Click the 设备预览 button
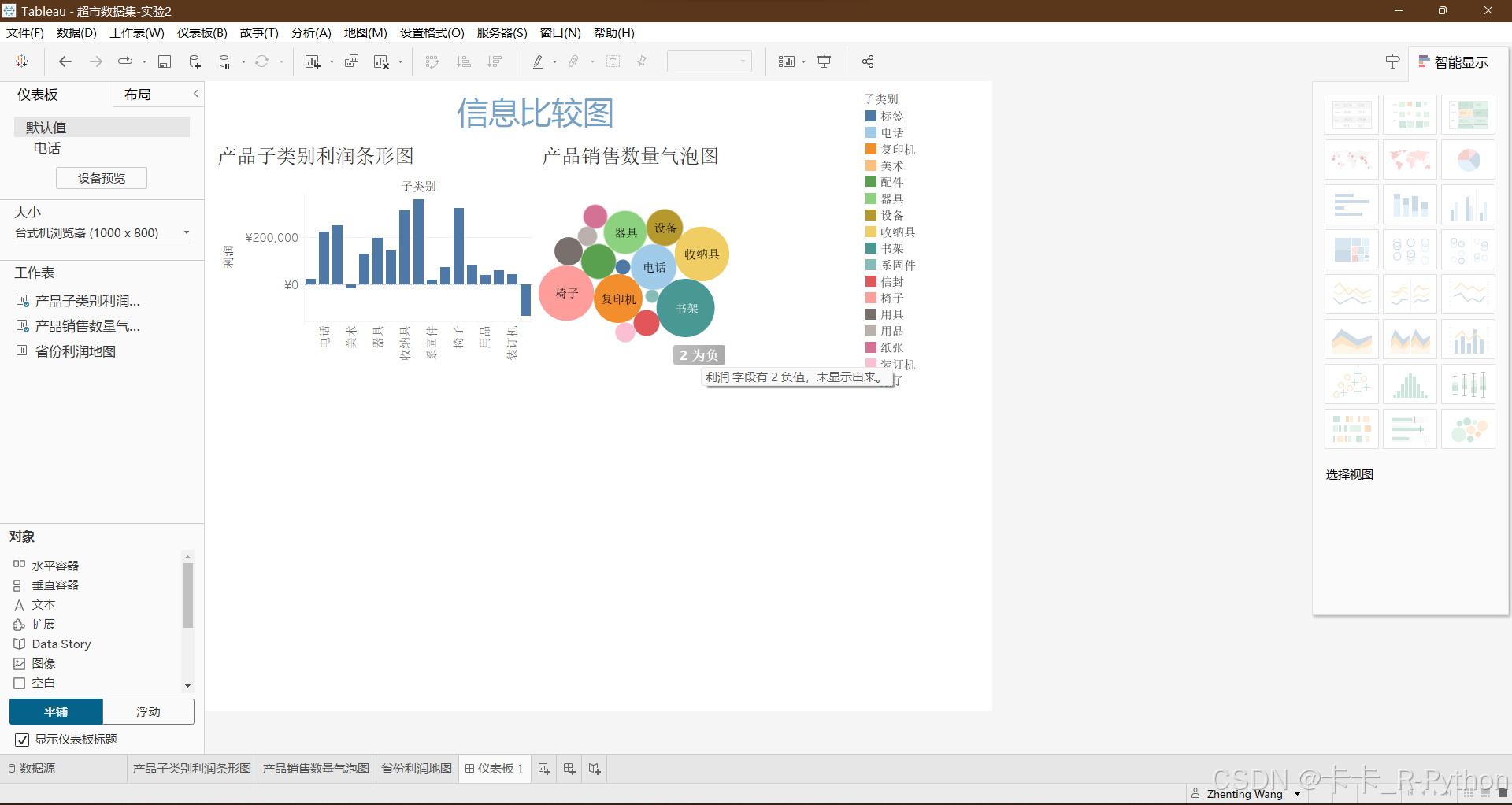 pos(102,178)
